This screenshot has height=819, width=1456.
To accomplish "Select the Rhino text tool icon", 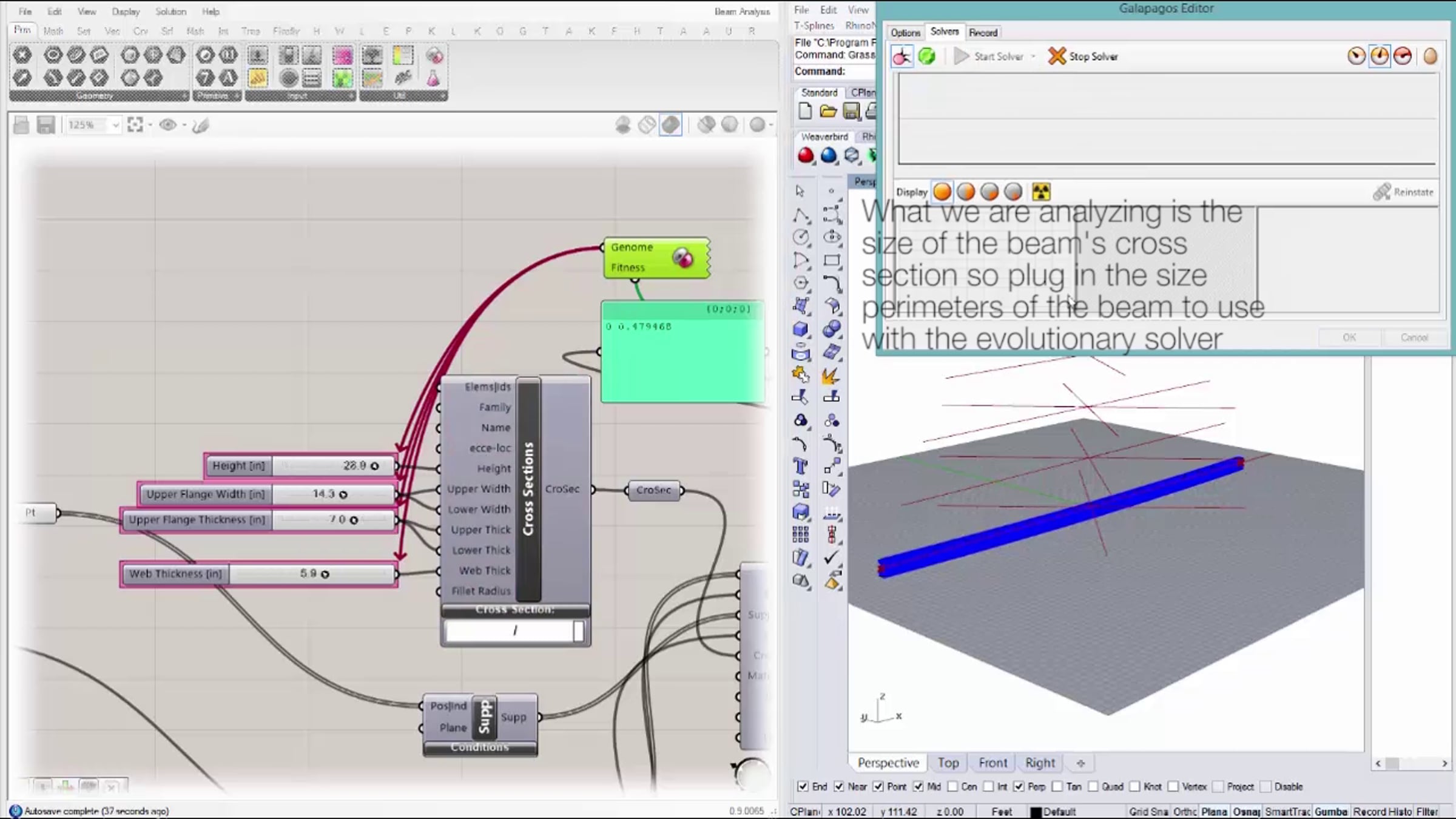I will click(800, 466).
